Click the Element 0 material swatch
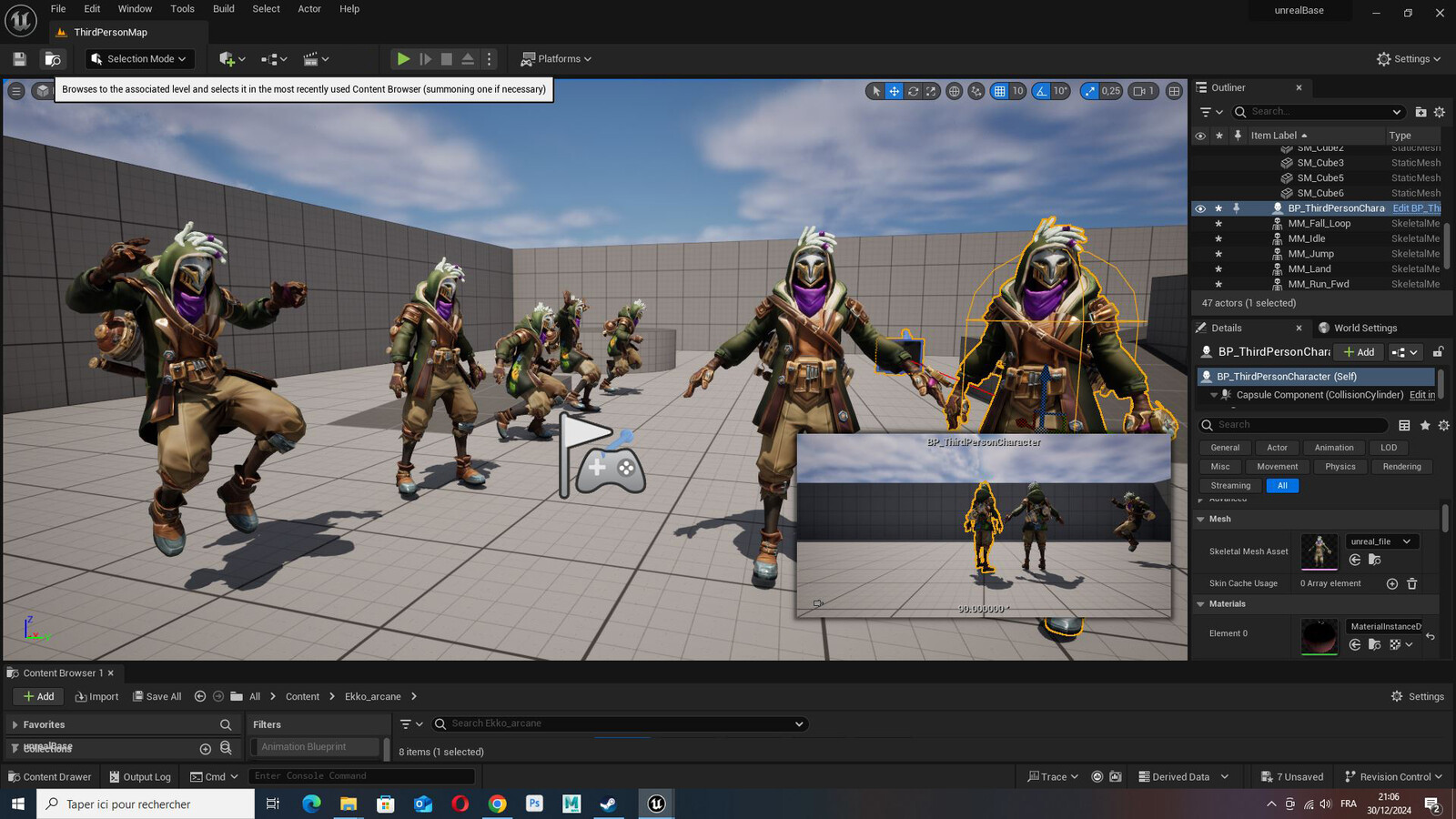The image size is (1456, 819). point(1319,636)
